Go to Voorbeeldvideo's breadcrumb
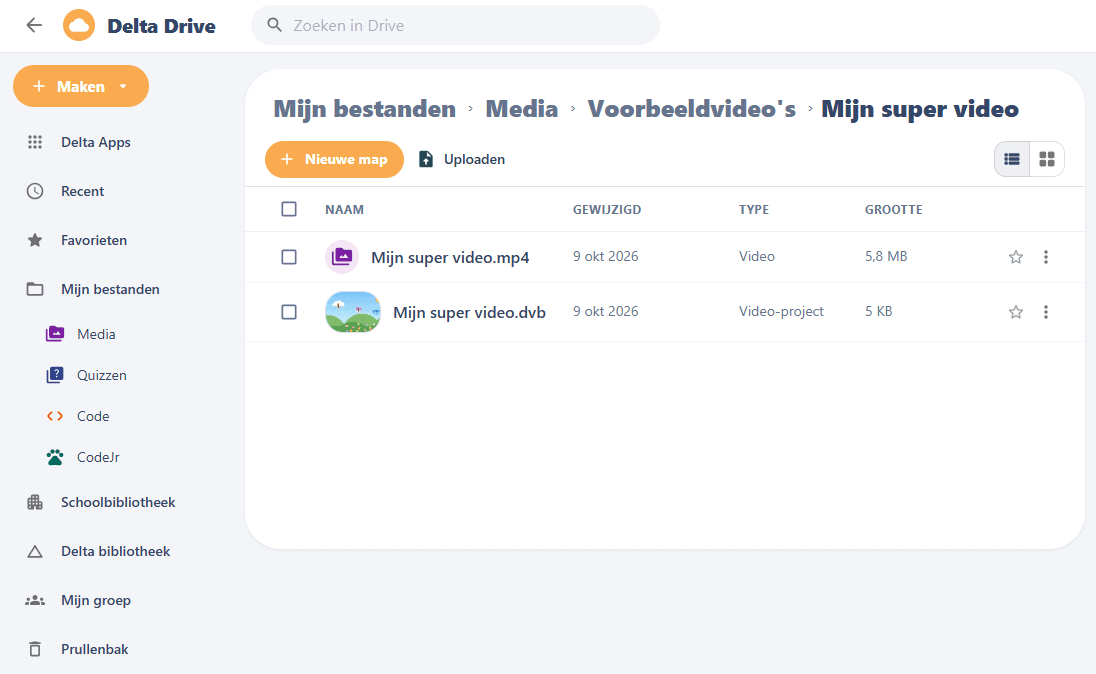 [691, 109]
